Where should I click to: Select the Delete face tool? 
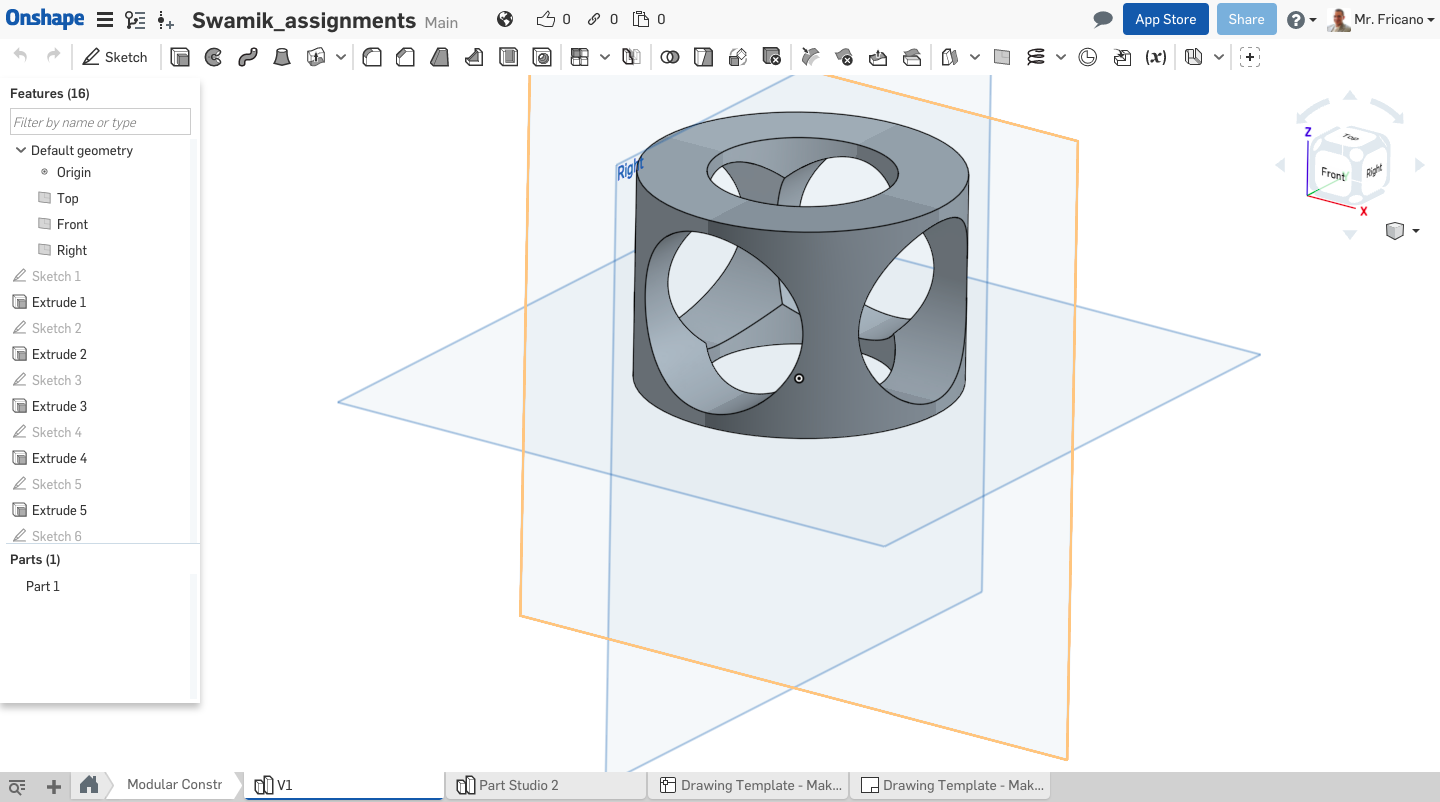(844, 57)
